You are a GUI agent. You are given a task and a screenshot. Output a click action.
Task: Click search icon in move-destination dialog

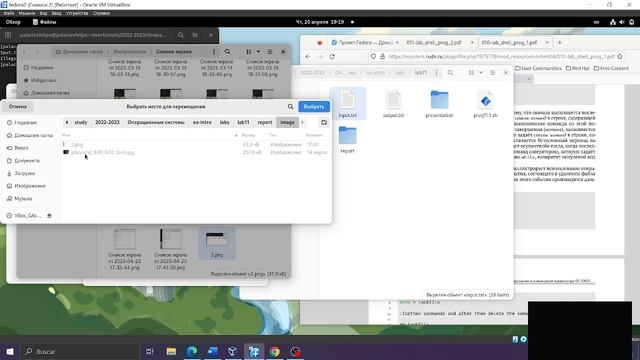point(290,107)
